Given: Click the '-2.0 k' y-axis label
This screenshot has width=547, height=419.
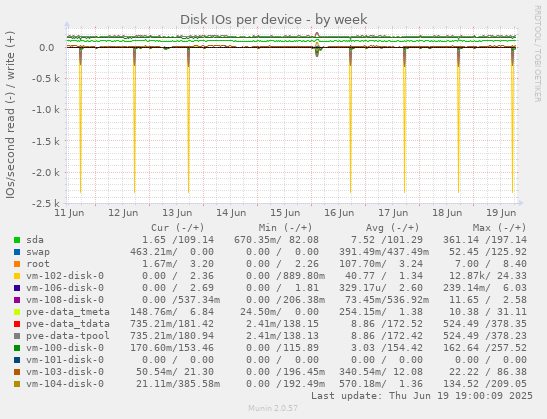Looking at the screenshot, I should tap(46, 172).
